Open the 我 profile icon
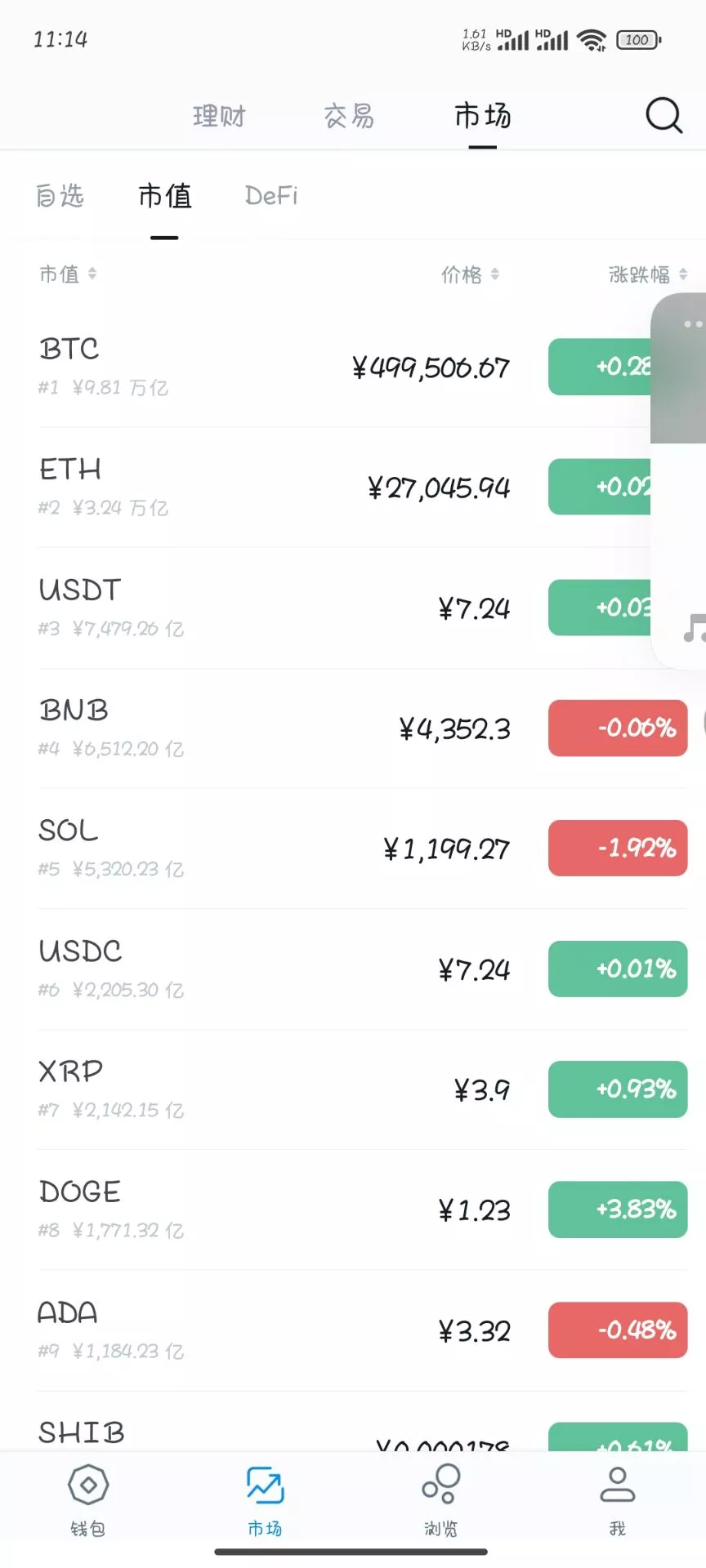The width and height of the screenshot is (706, 1568). tap(618, 1486)
